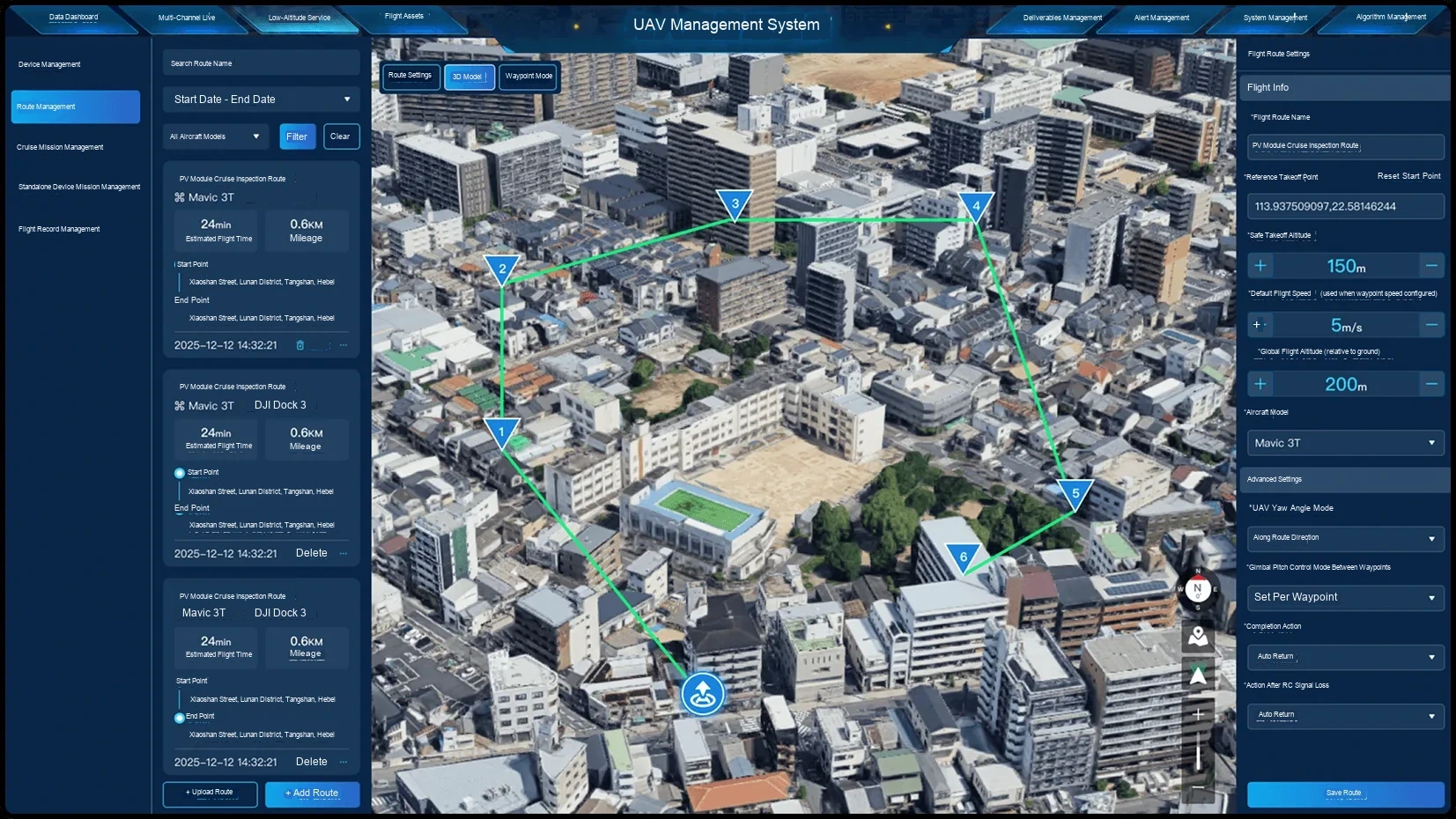This screenshot has width=1456, height=819.
Task: Select Route Management in sidebar
Action: click(x=76, y=107)
